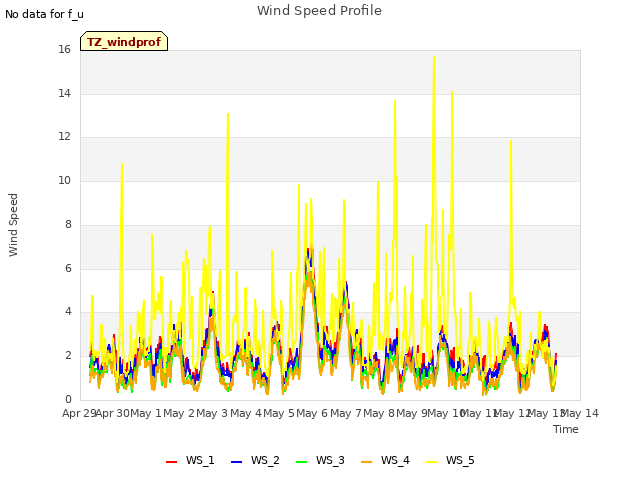Click the y-axis tick value 2
This screenshot has width=640, height=480.
[x=68, y=356]
